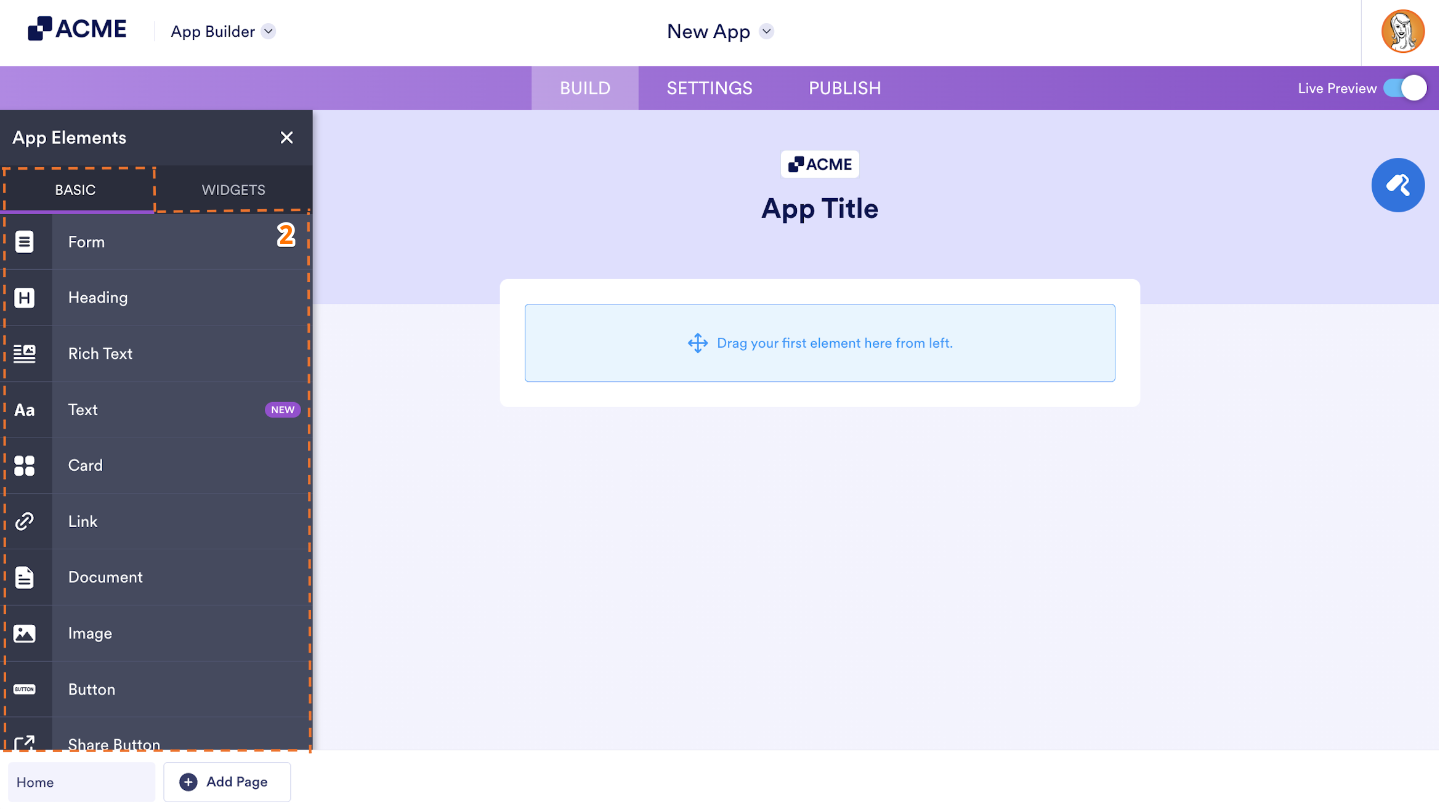
Task: Click the Add Page button
Action: pos(227,782)
